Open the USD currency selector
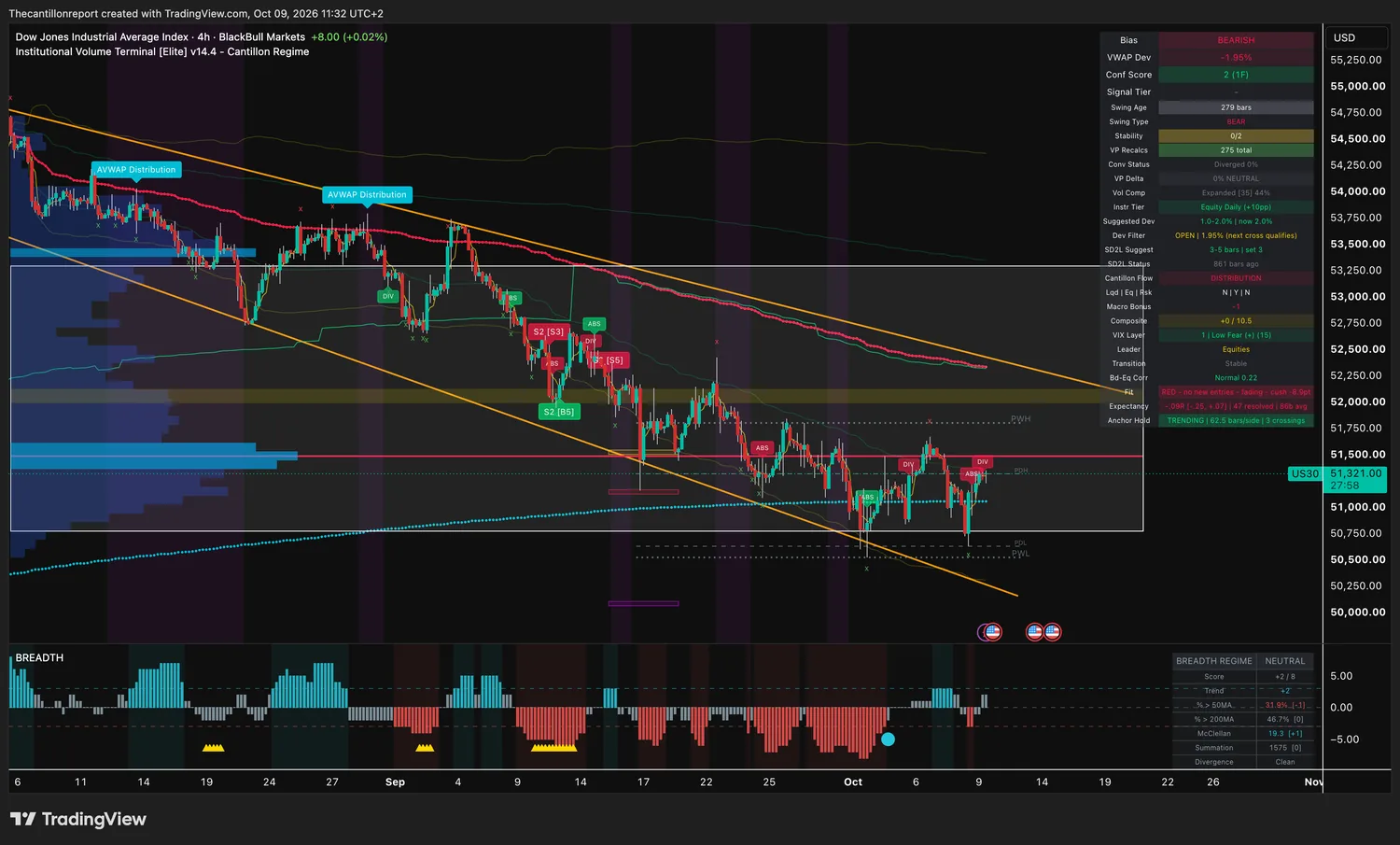The height and width of the screenshot is (845, 1400). pyautogui.click(x=1356, y=38)
